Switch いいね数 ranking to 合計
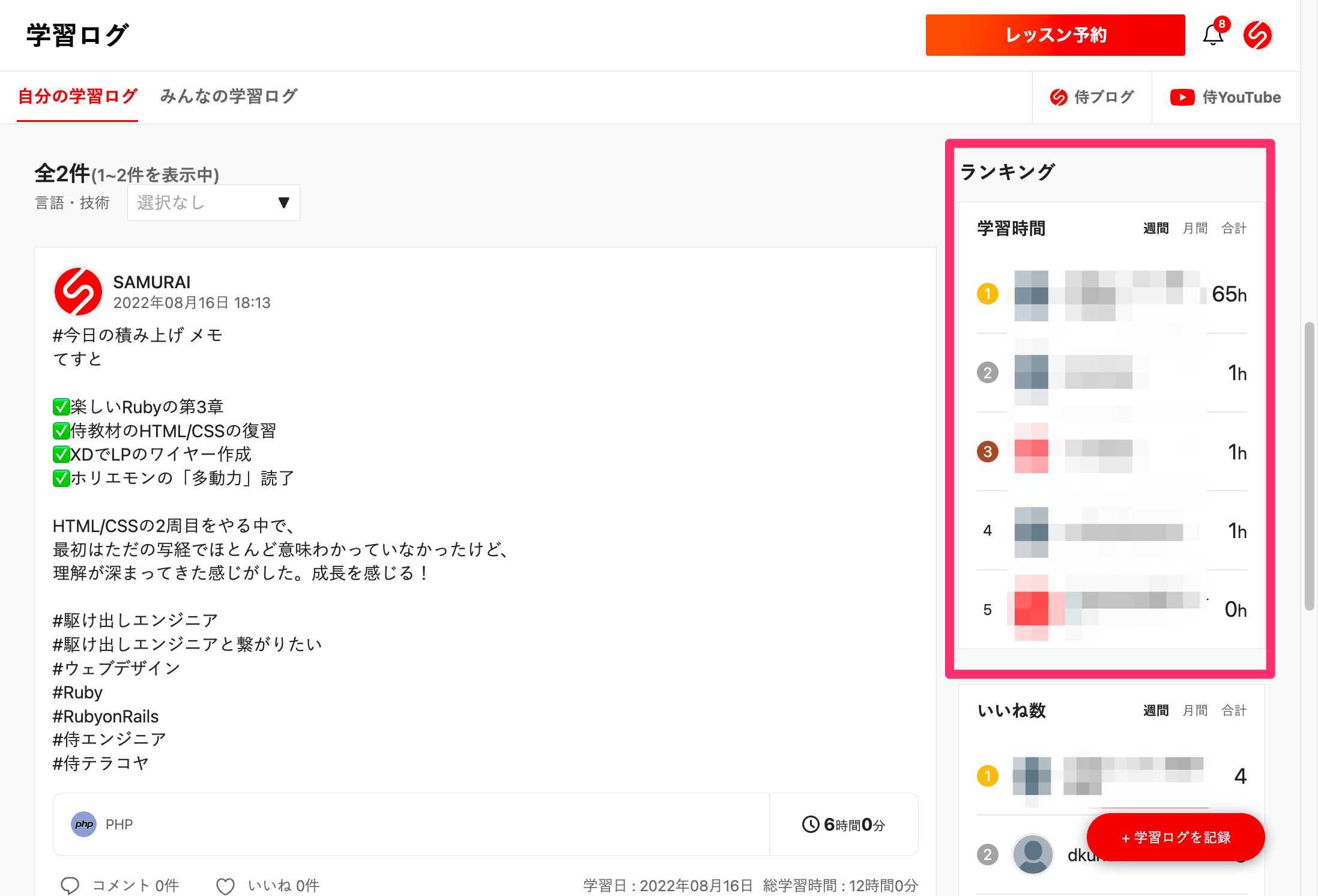The width and height of the screenshot is (1318, 896). [1234, 710]
